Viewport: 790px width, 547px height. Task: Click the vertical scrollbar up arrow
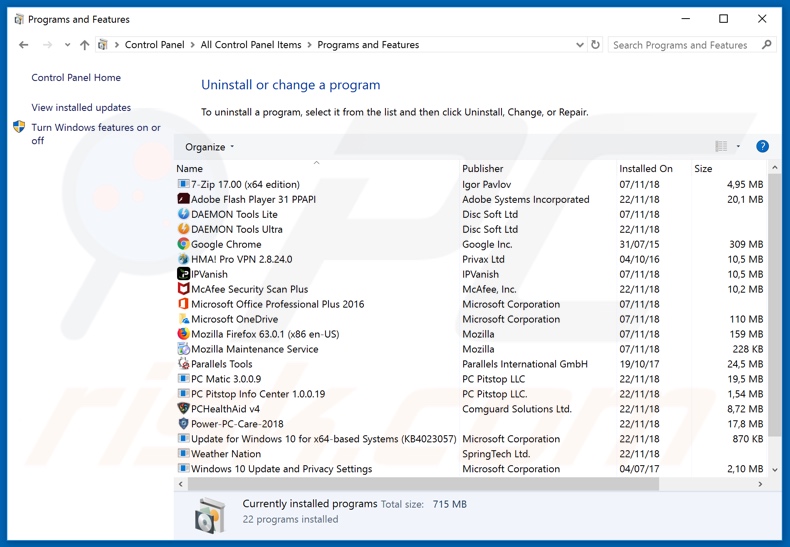[775, 167]
